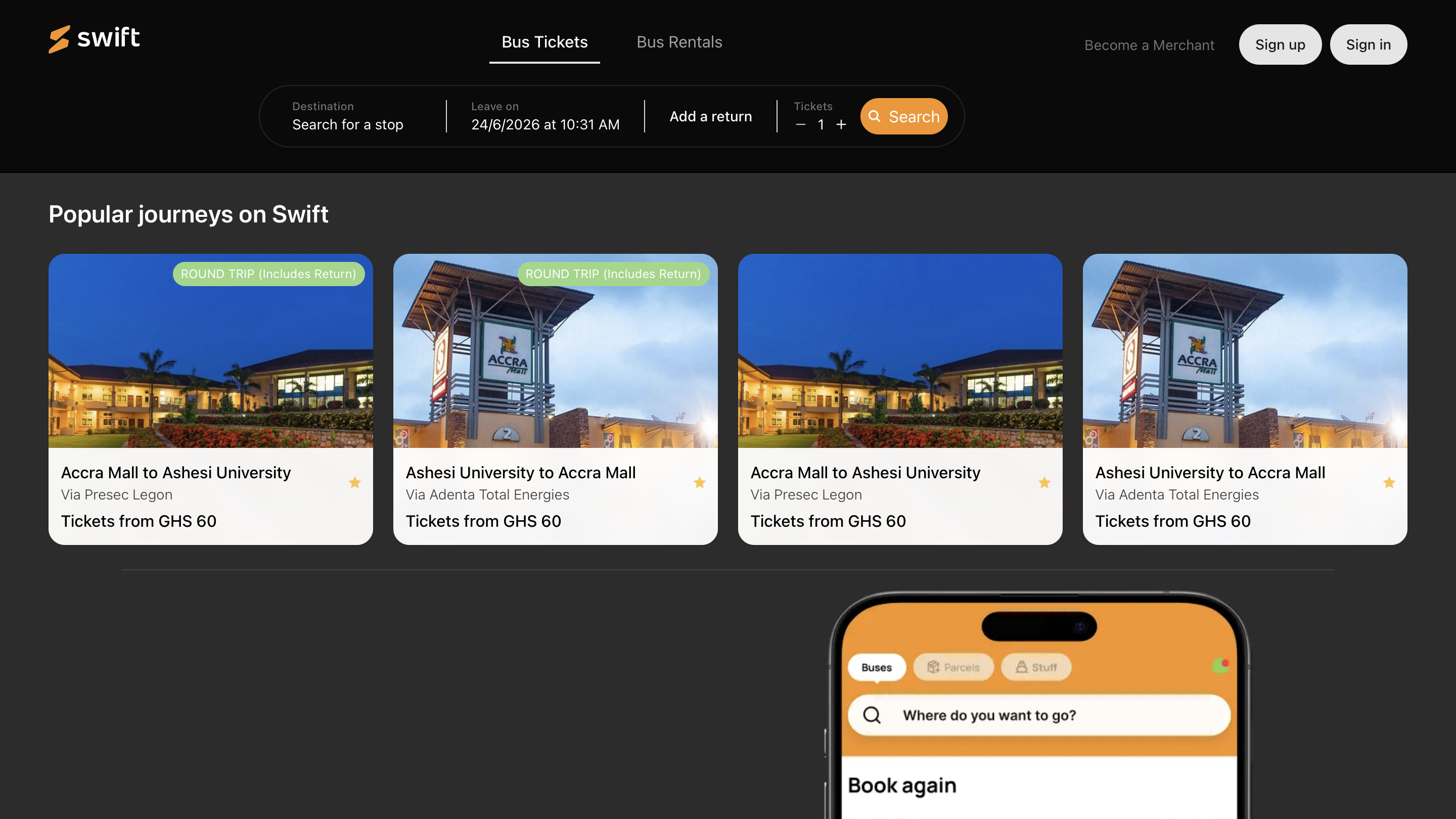Click notification bell icon in phone mockup

point(1220,666)
